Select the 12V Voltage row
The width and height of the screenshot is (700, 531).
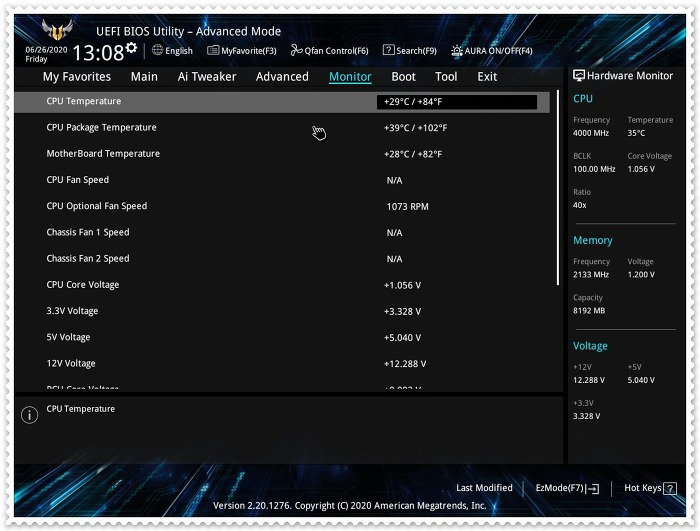click(282, 364)
